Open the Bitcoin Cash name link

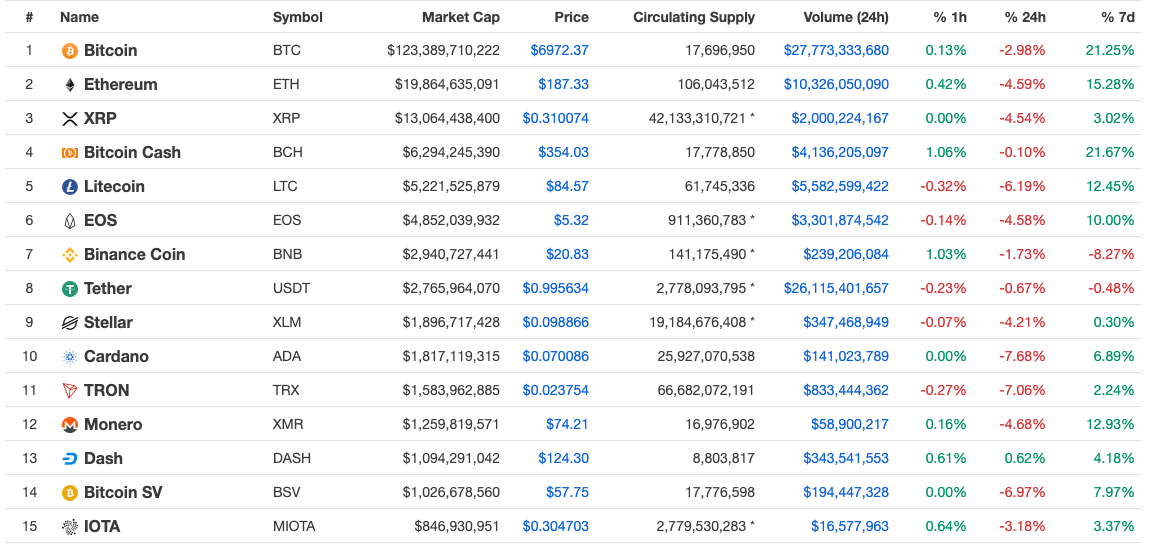click(132, 153)
